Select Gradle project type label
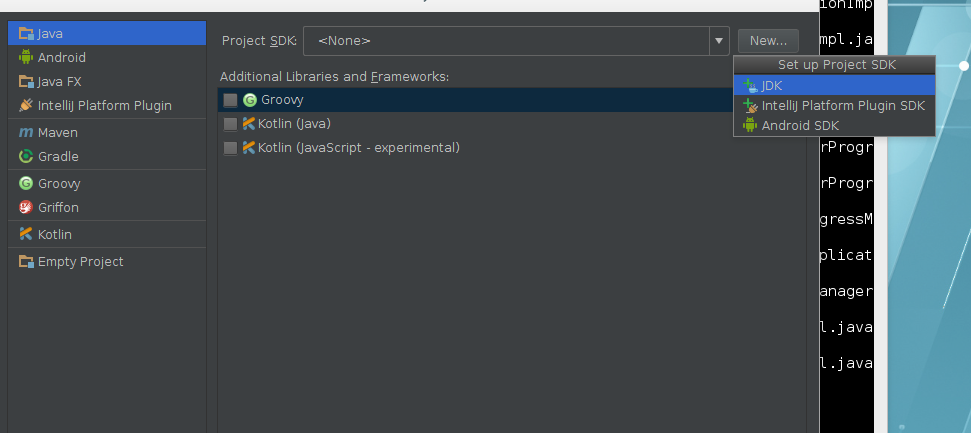971x433 pixels. [58, 157]
